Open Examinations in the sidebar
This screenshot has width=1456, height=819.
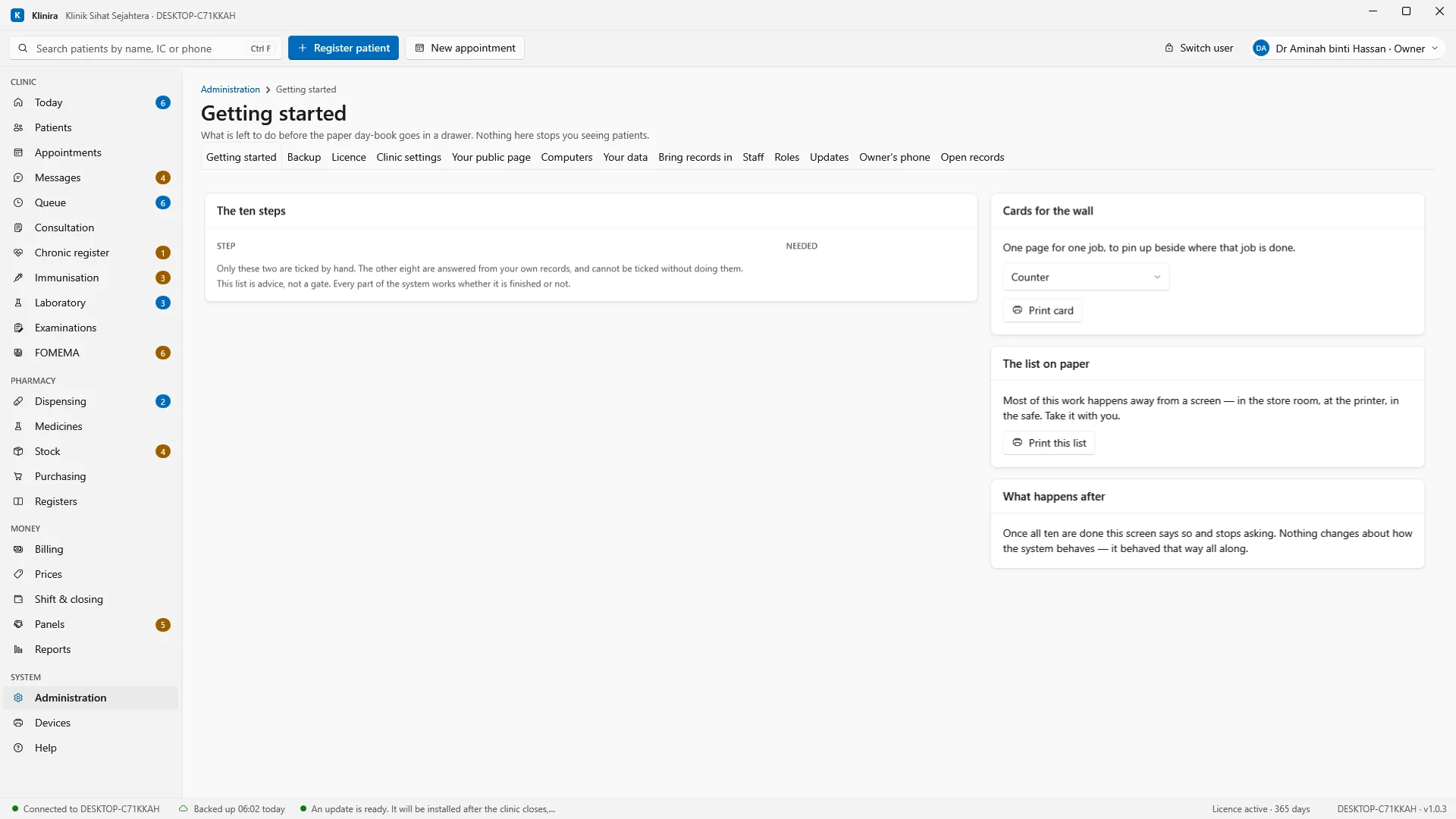click(90, 328)
